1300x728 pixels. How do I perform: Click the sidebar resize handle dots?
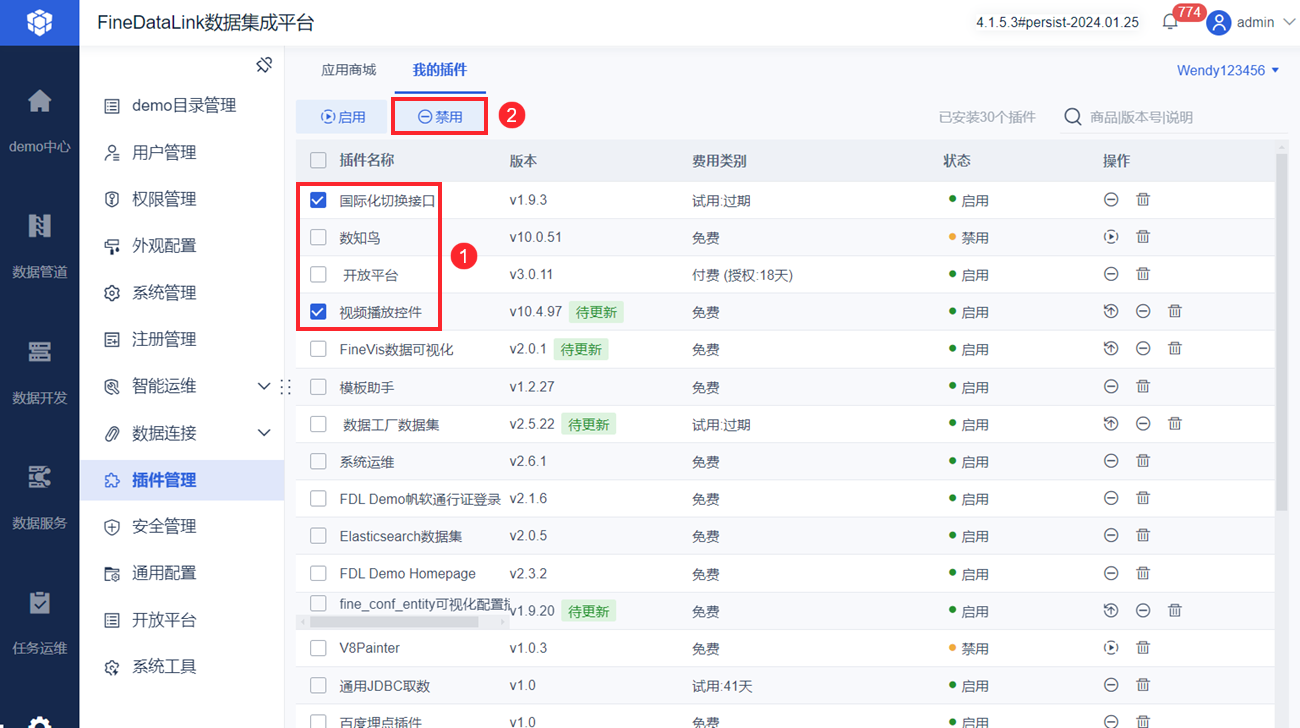(287, 386)
